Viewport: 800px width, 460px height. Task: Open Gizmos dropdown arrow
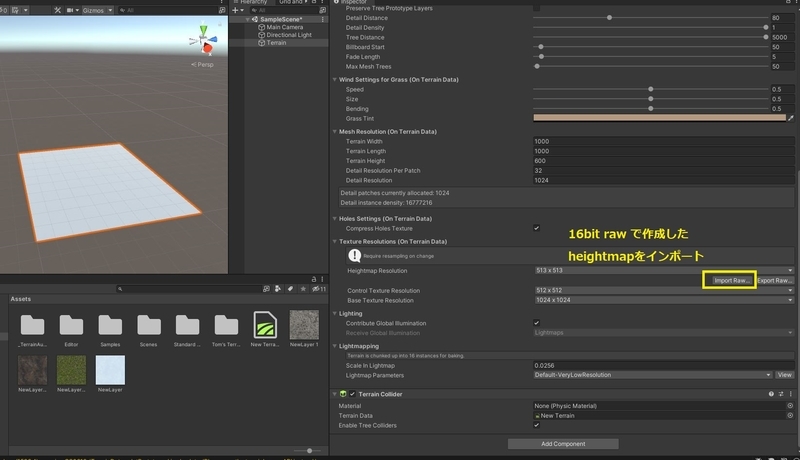point(110,10)
